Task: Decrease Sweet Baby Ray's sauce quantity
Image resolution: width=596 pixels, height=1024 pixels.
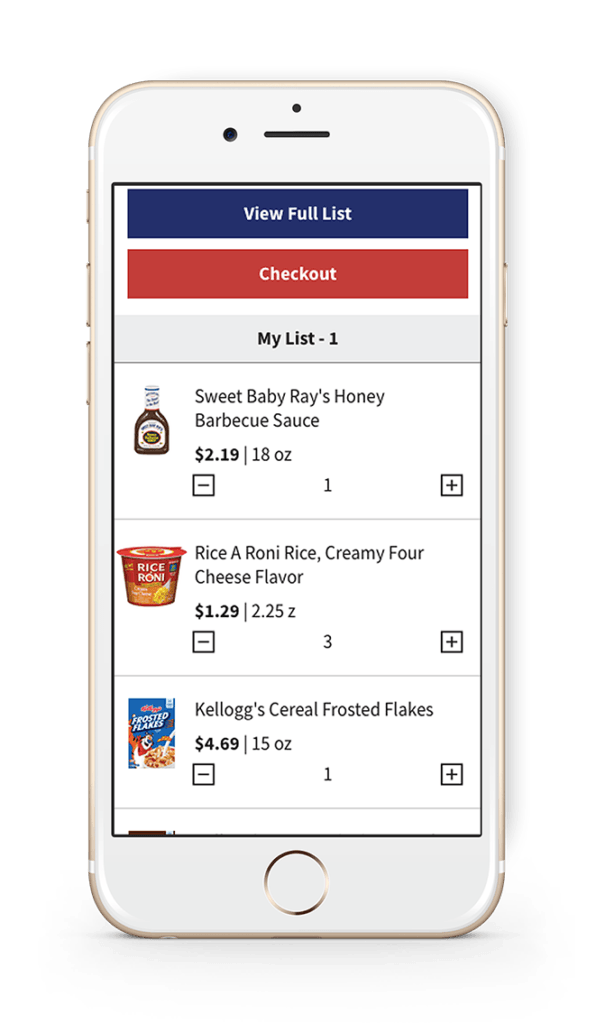Action: point(204,485)
